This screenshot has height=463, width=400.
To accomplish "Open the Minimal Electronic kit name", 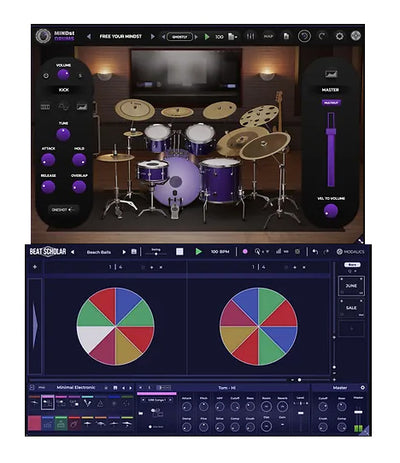I will (x=76, y=388).
